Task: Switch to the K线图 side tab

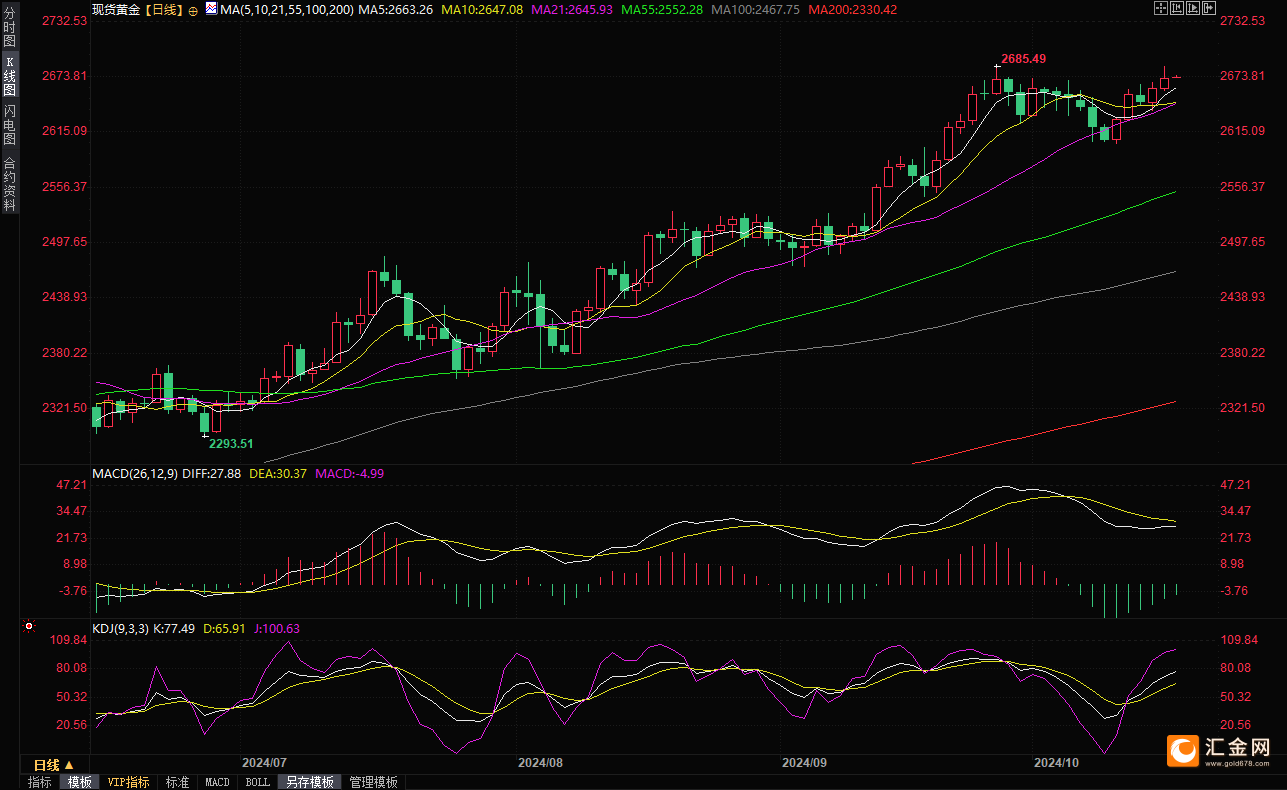Action: pyautogui.click(x=9, y=75)
